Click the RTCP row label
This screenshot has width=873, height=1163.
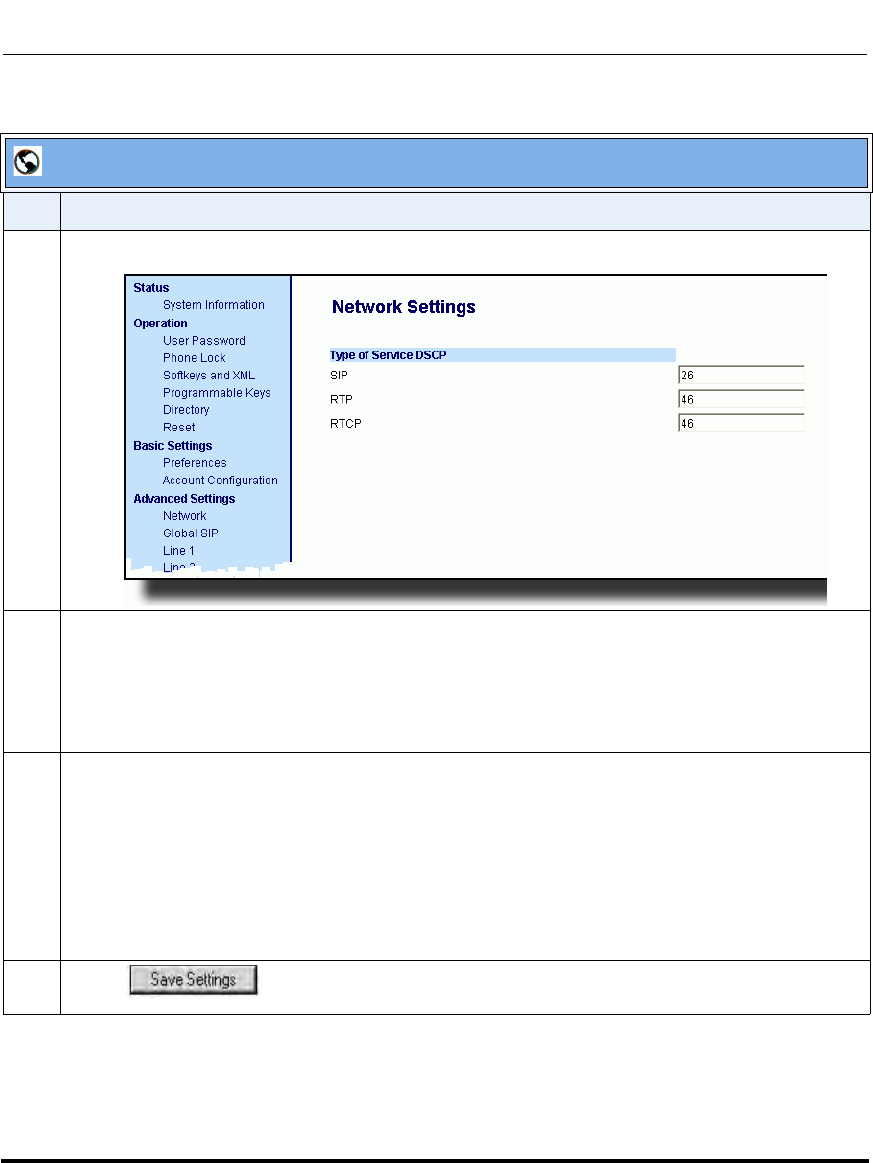pyautogui.click(x=346, y=424)
